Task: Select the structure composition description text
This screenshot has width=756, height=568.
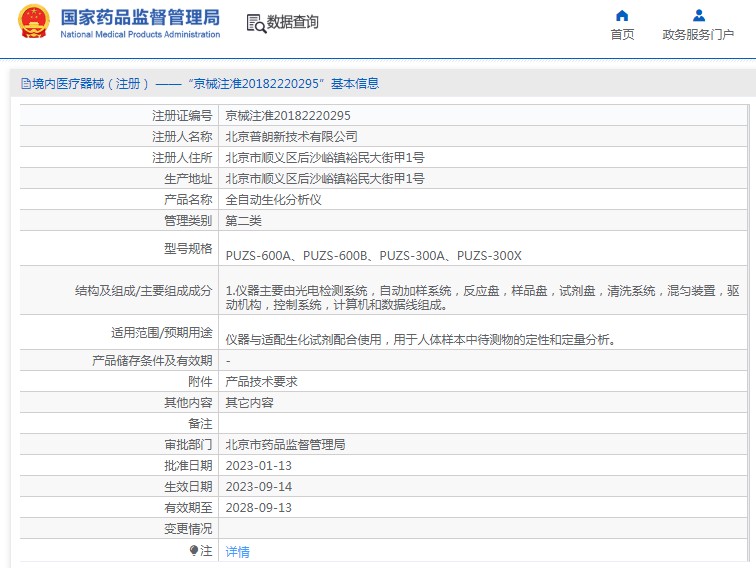Action: pos(482,298)
